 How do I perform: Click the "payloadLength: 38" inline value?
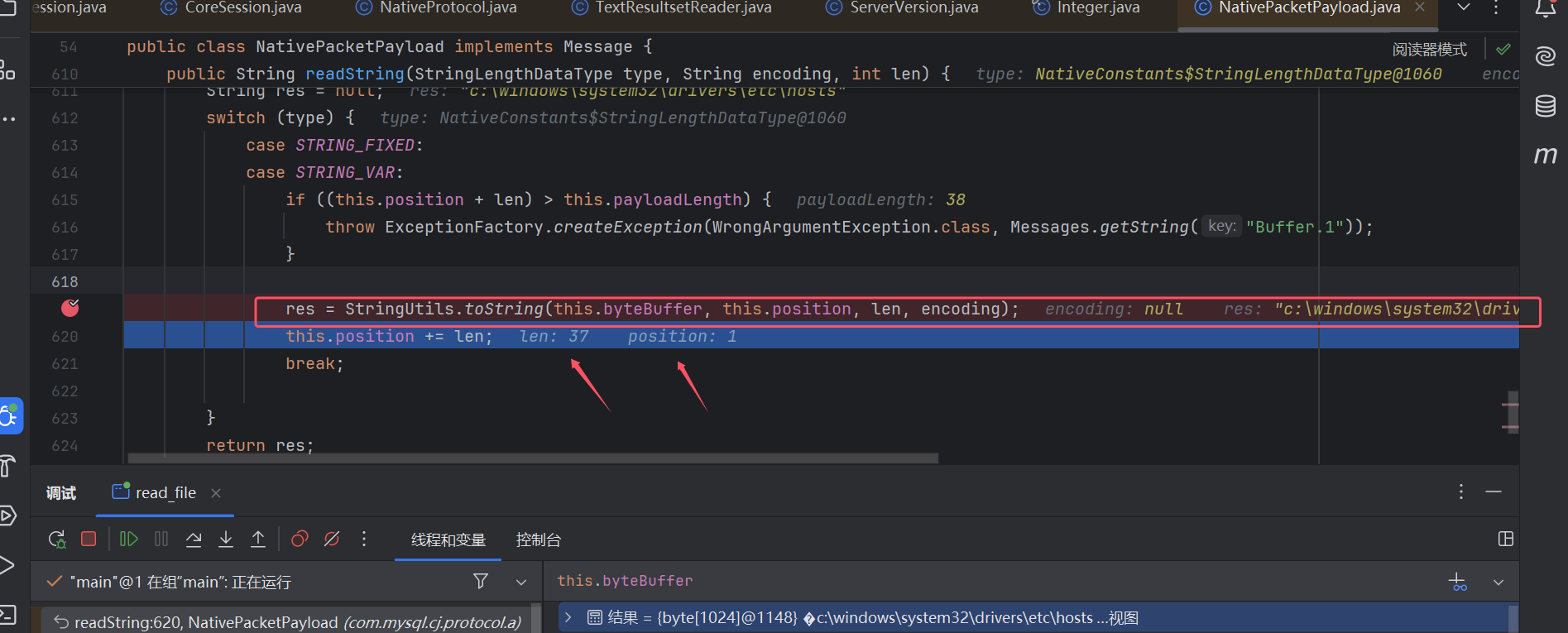tap(881, 199)
